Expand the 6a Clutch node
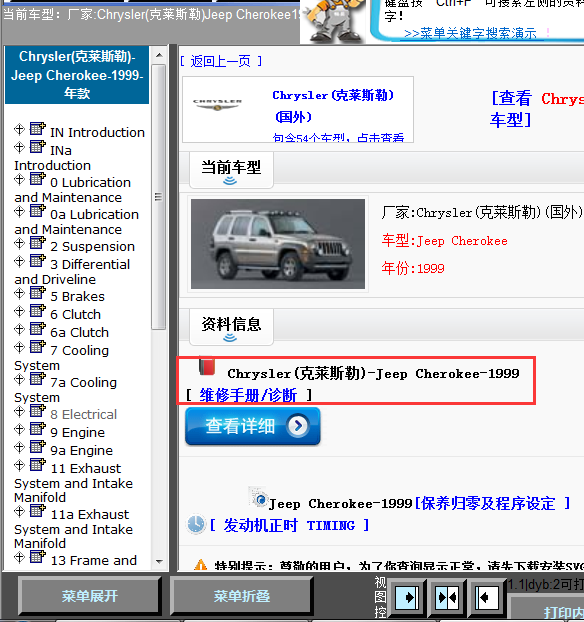Screen dimensions: 584x622 tap(19, 329)
